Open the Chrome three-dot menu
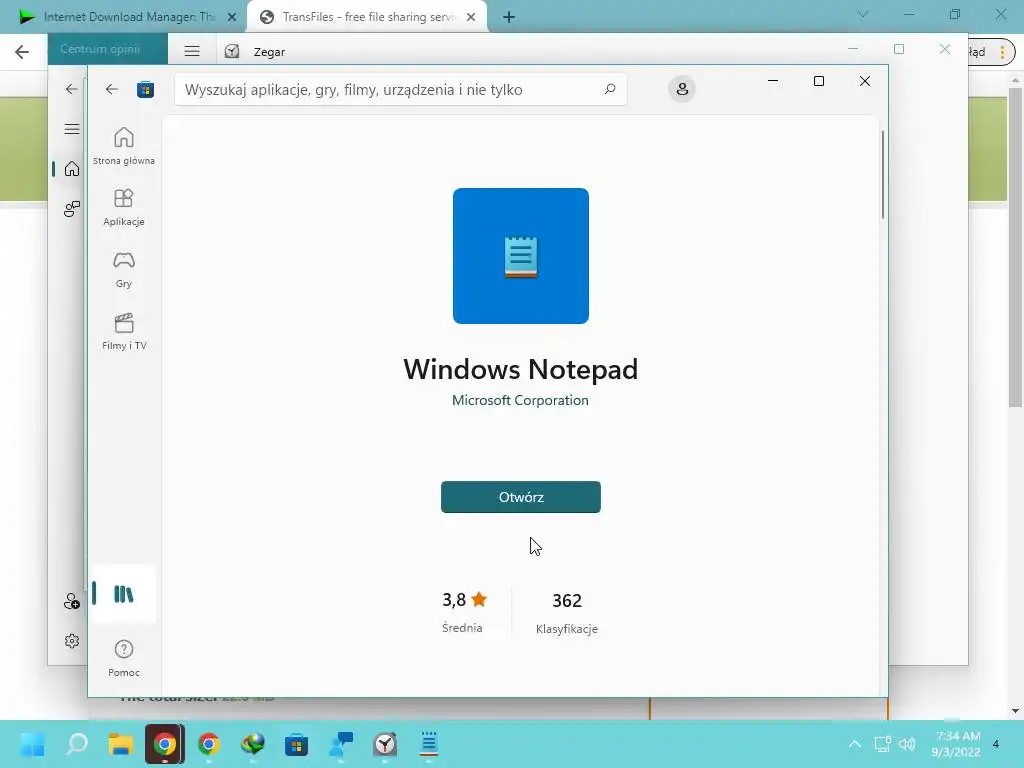Viewport: 1024px width, 768px height. coord(1002,52)
